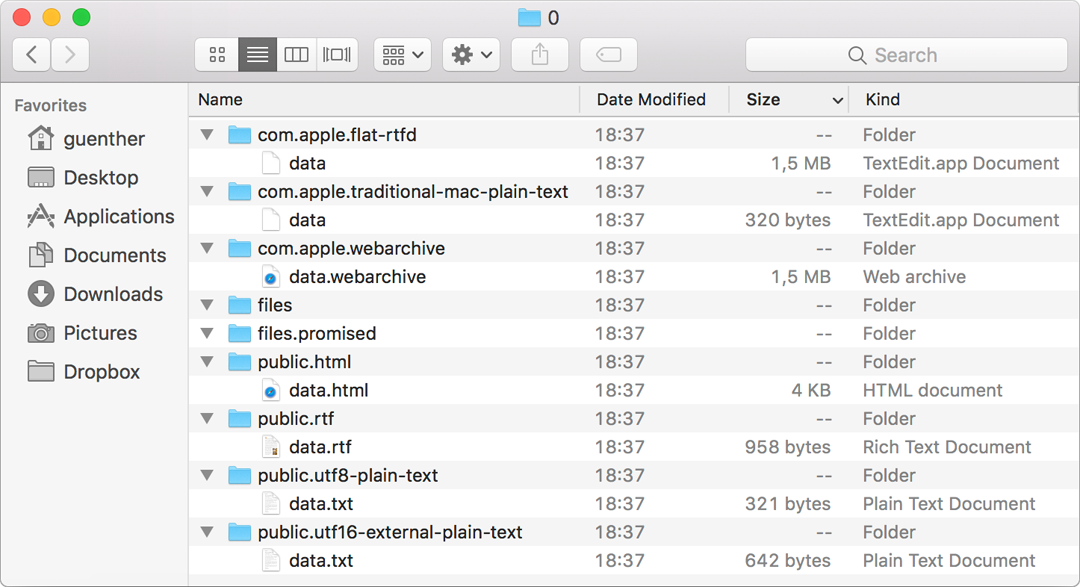Toggle disclosure triangle of files folder
The height and width of the screenshot is (587, 1080).
(207, 305)
